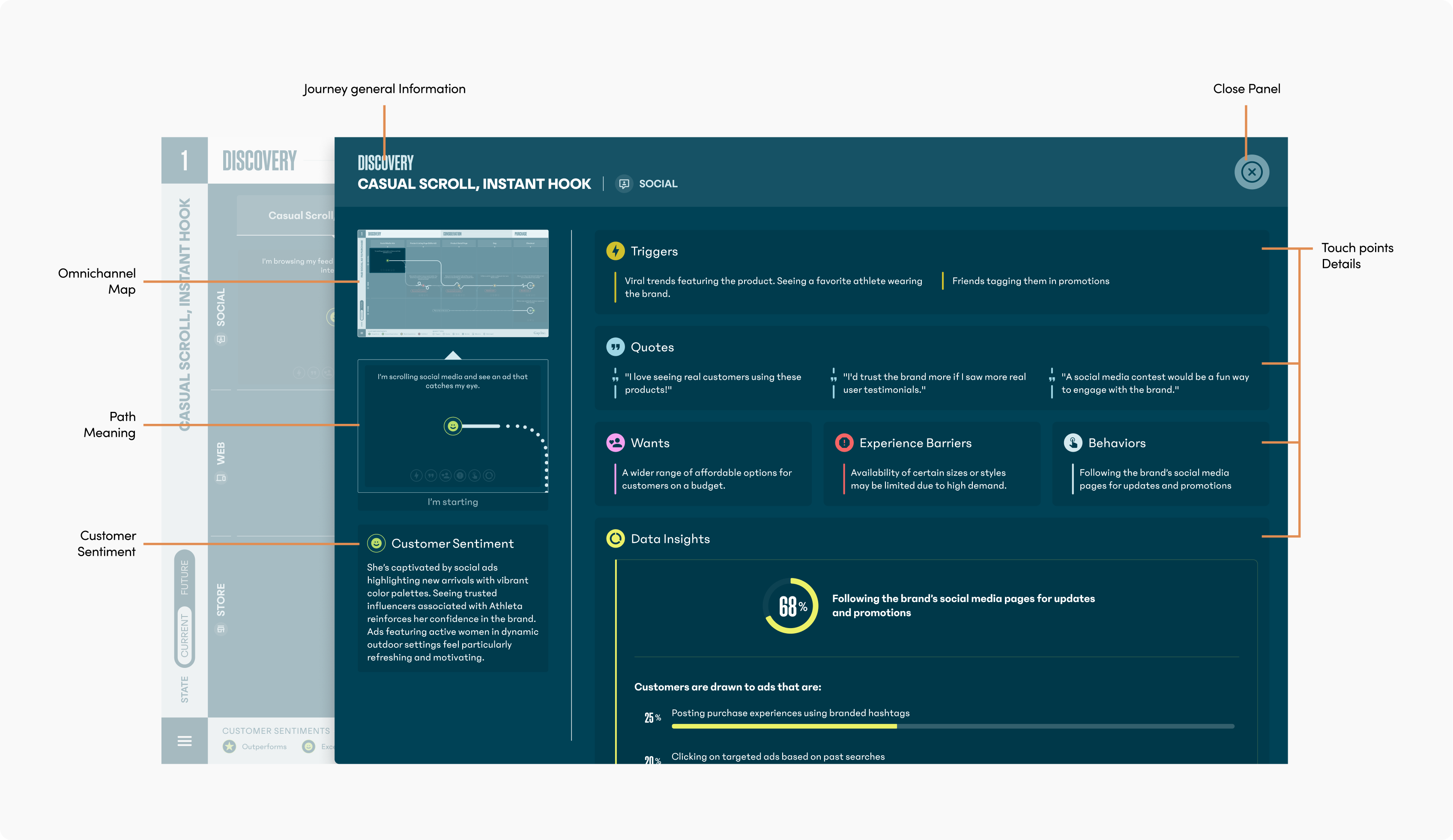Click the smiley node on the path diagram
Screen dimensions: 1453x840
453,426
